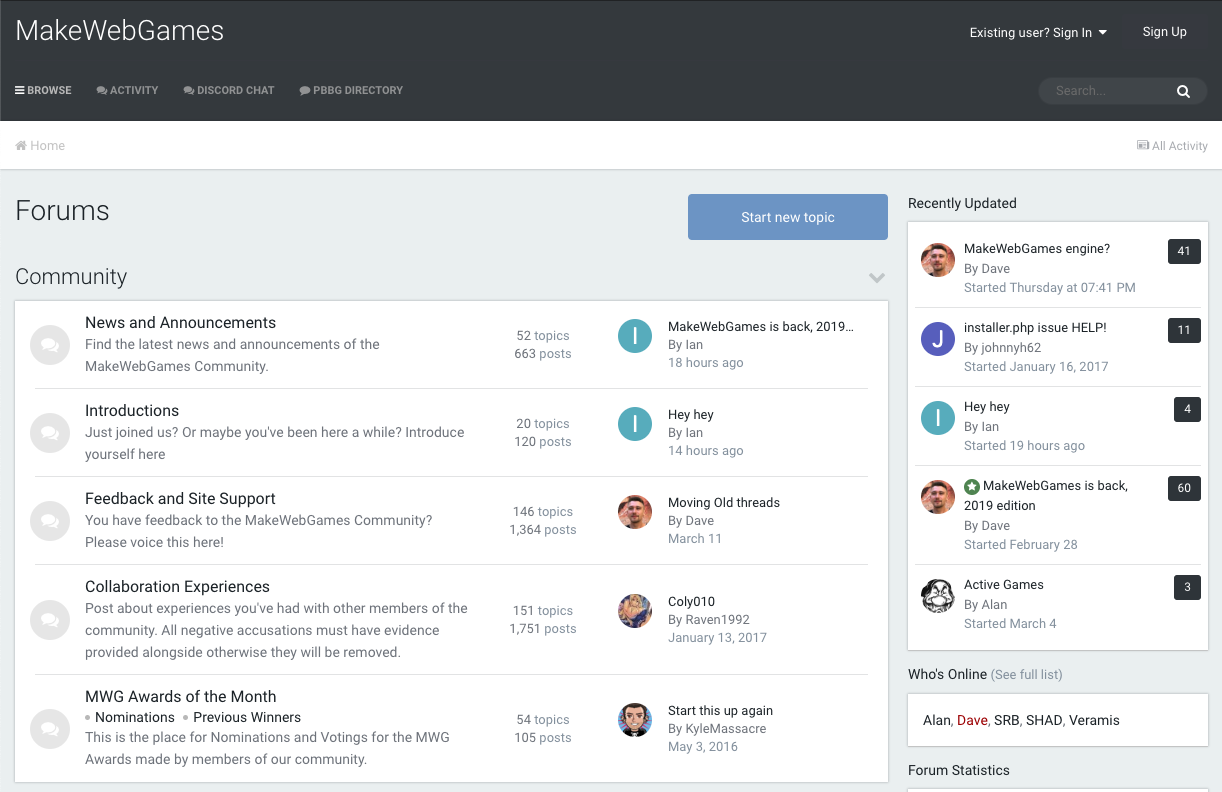This screenshot has height=792, width=1222.
Task: Open the Discord Chat menu item
Action: click(x=228, y=90)
